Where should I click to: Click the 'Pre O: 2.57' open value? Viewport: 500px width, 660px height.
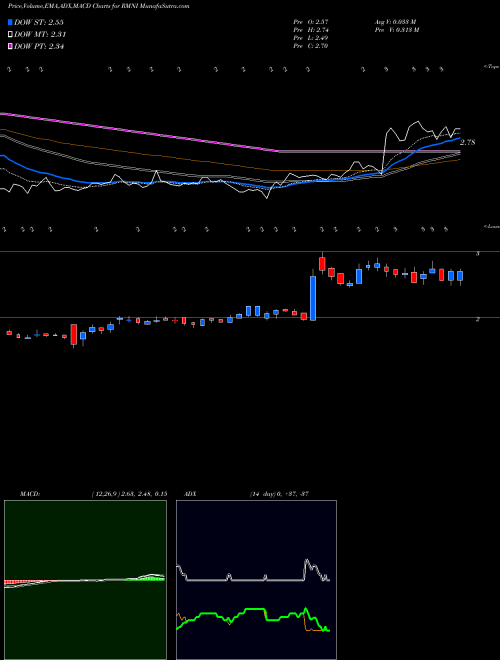click(311, 22)
